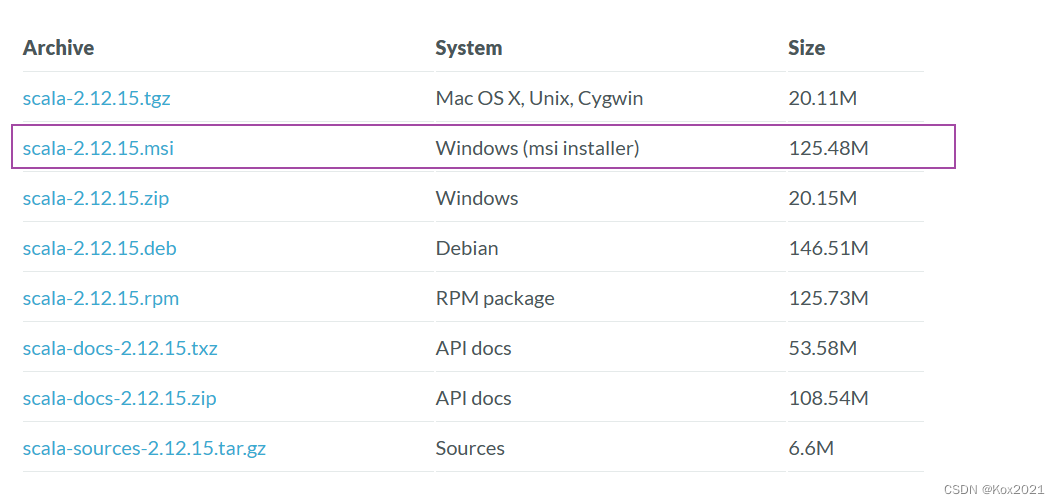Select the 125.73M size value
1060x504 pixels.
pyautogui.click(x=828, y=298)
